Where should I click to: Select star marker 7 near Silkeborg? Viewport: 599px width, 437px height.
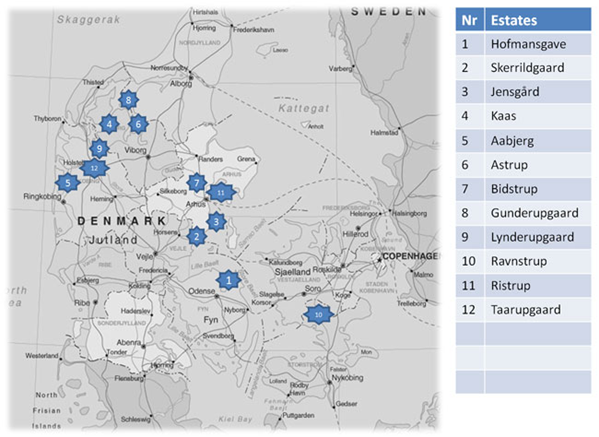point(197,183)
